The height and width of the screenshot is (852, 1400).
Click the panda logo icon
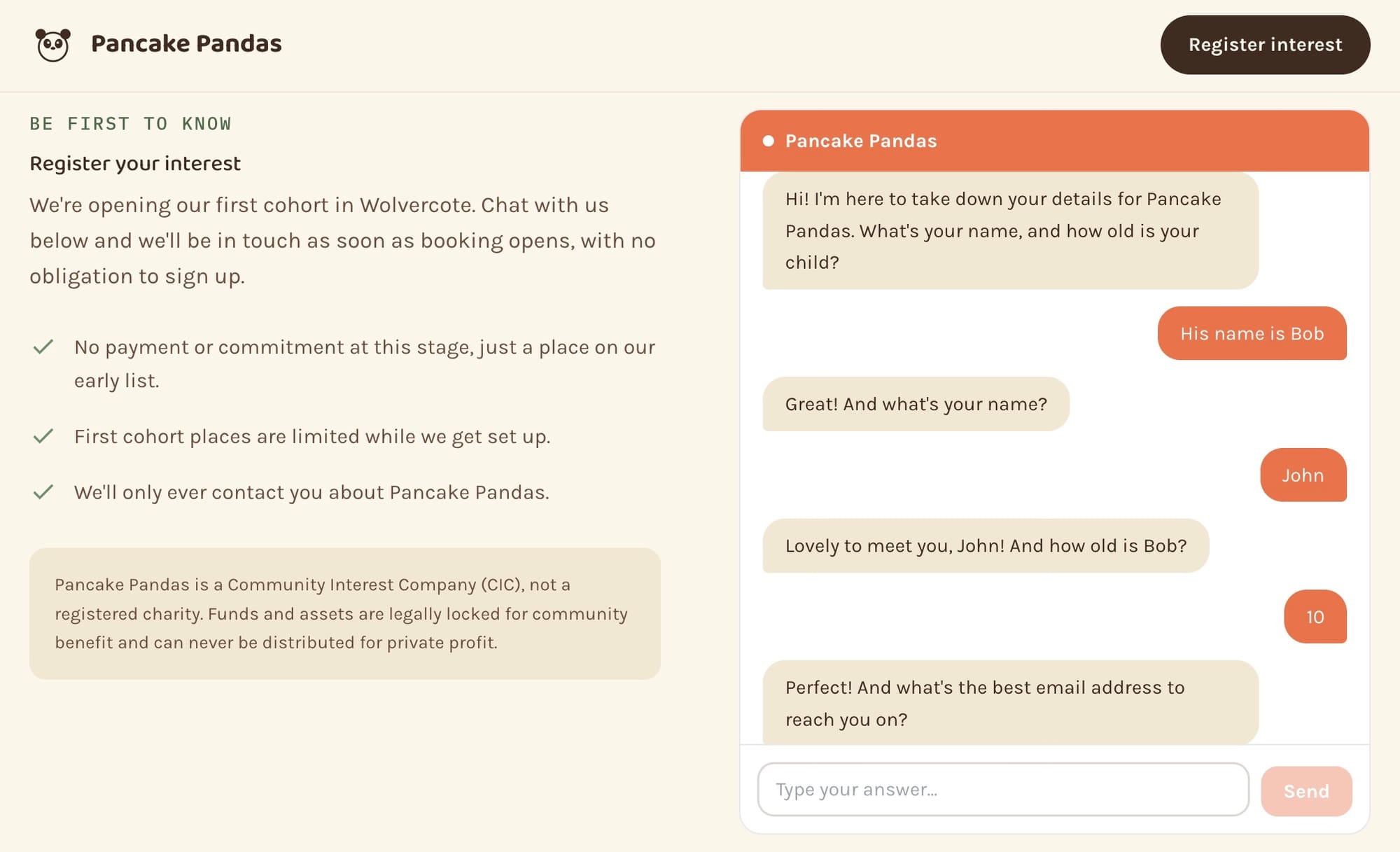(53, 45)
